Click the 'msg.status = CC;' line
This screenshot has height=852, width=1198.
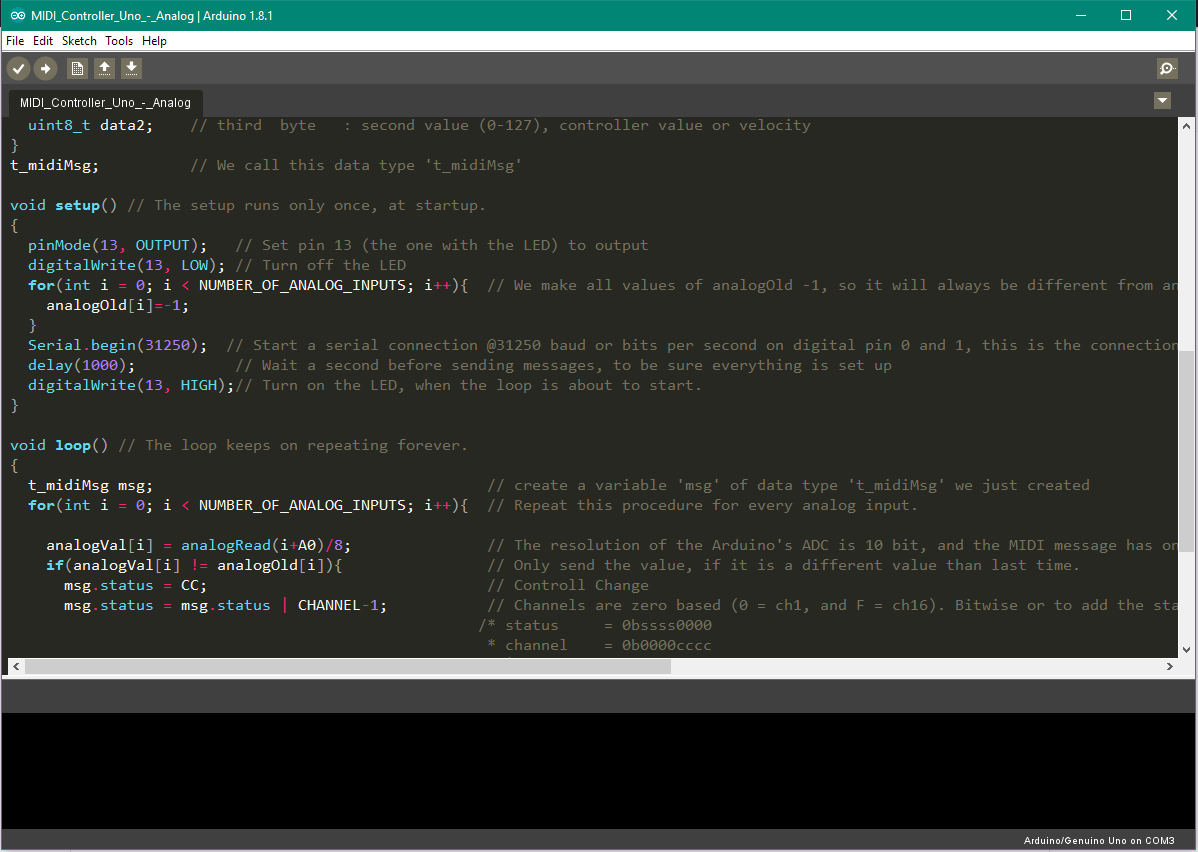click(x=135, y=585)
